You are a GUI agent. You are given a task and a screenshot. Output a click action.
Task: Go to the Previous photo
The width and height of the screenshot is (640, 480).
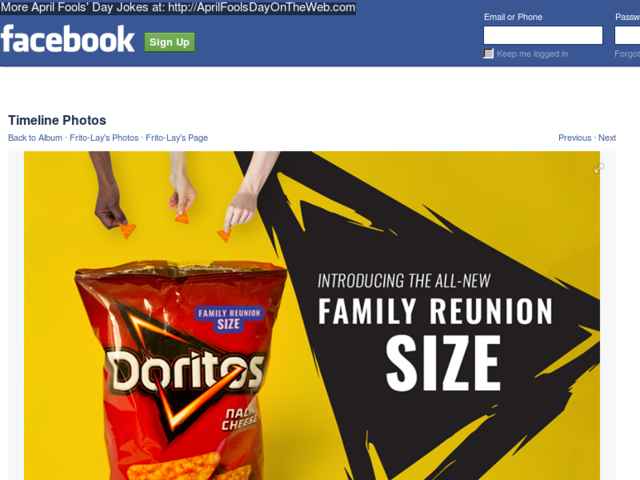point(575,138)
